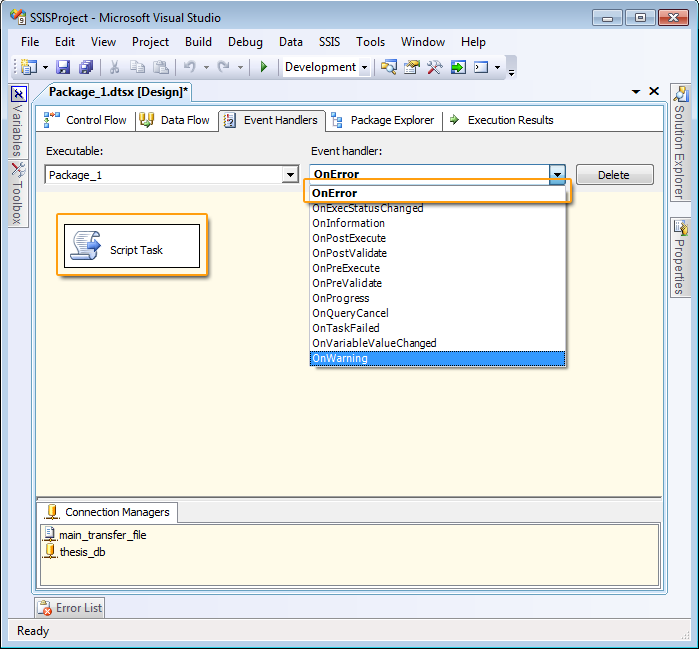Image resolution: width=699 pixels, height=649 pixels.
Task: Choose OnPreExecute in the event list
Action: point(437,268)
